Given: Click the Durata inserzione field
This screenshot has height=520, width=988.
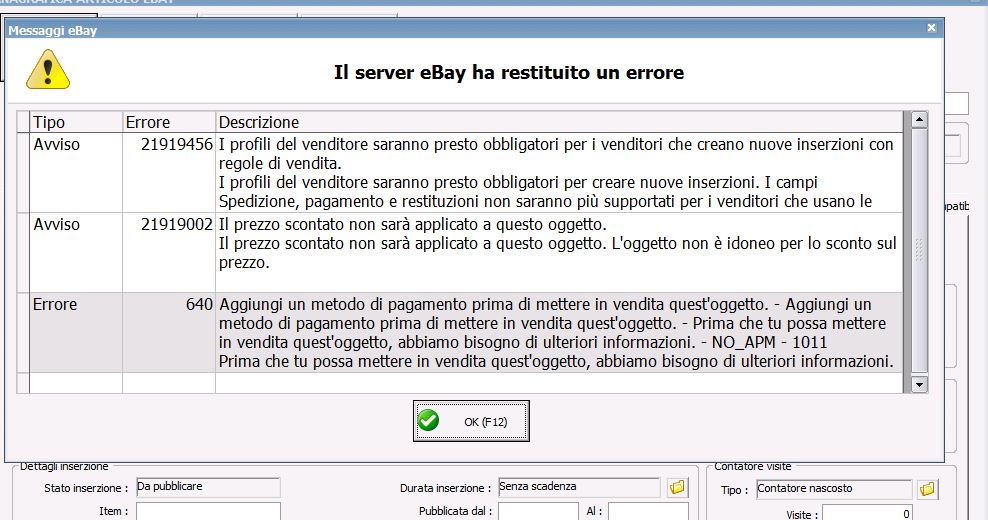Looking at the screenshot, I should [x=579, y=487].
